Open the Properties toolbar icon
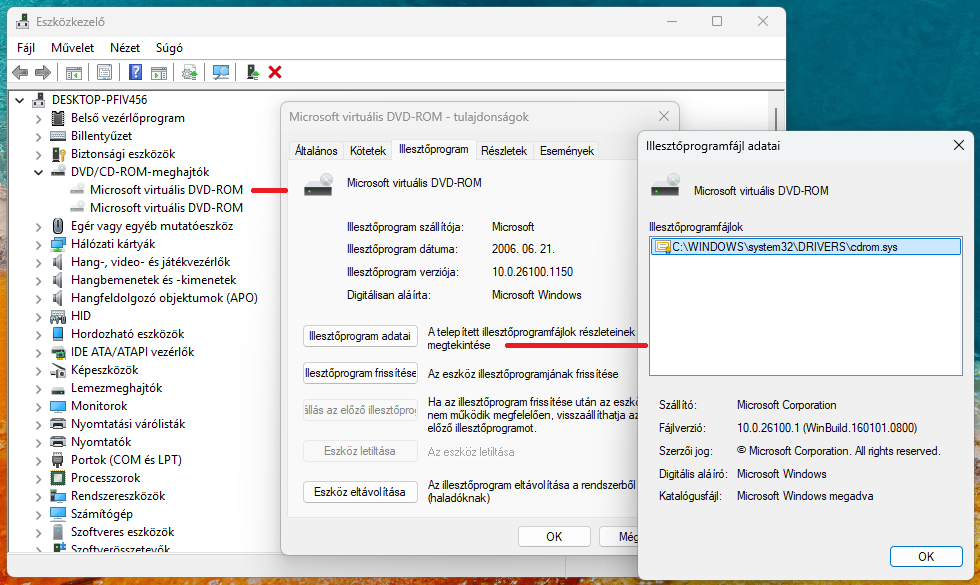980x585 pixels. [x=104, y=72]
